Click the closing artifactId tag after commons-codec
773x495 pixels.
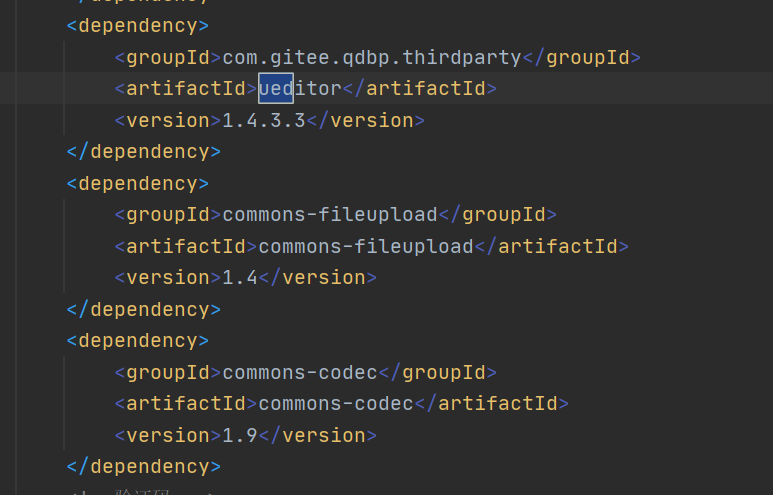click(492, 404)
